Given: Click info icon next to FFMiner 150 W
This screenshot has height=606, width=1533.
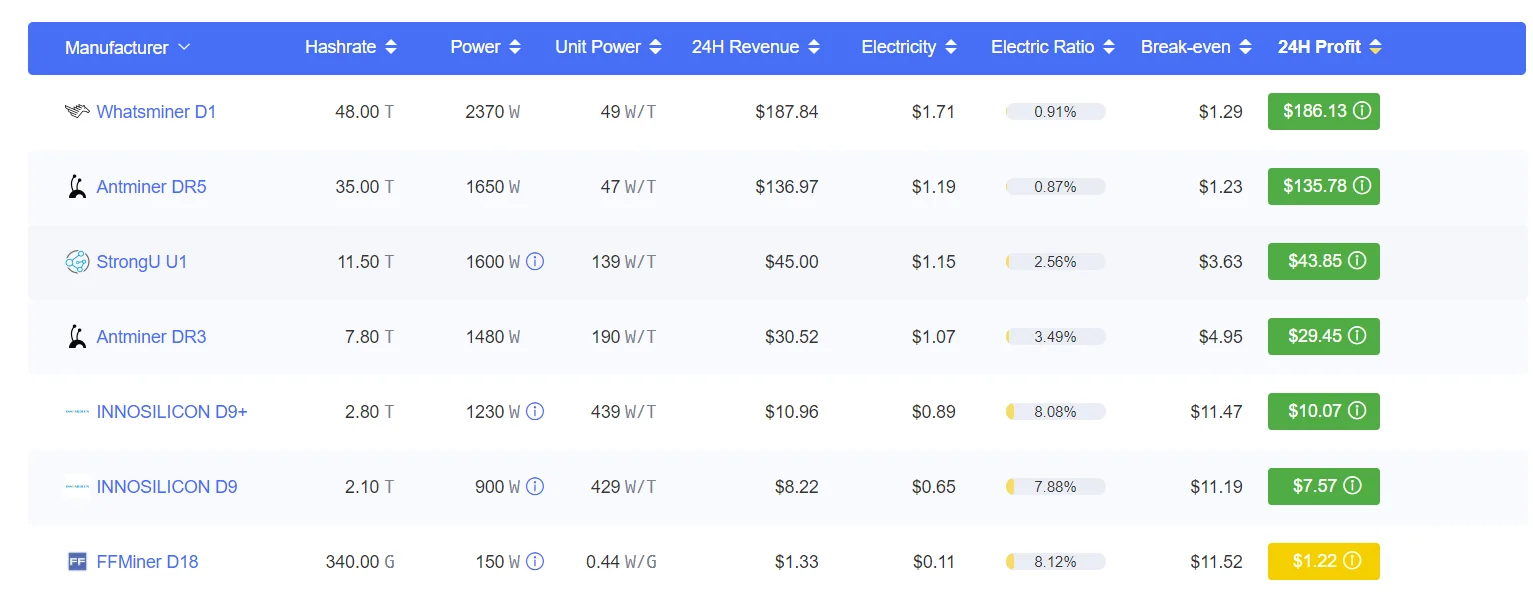Looking at the screenshot, I should click(535, 562).
